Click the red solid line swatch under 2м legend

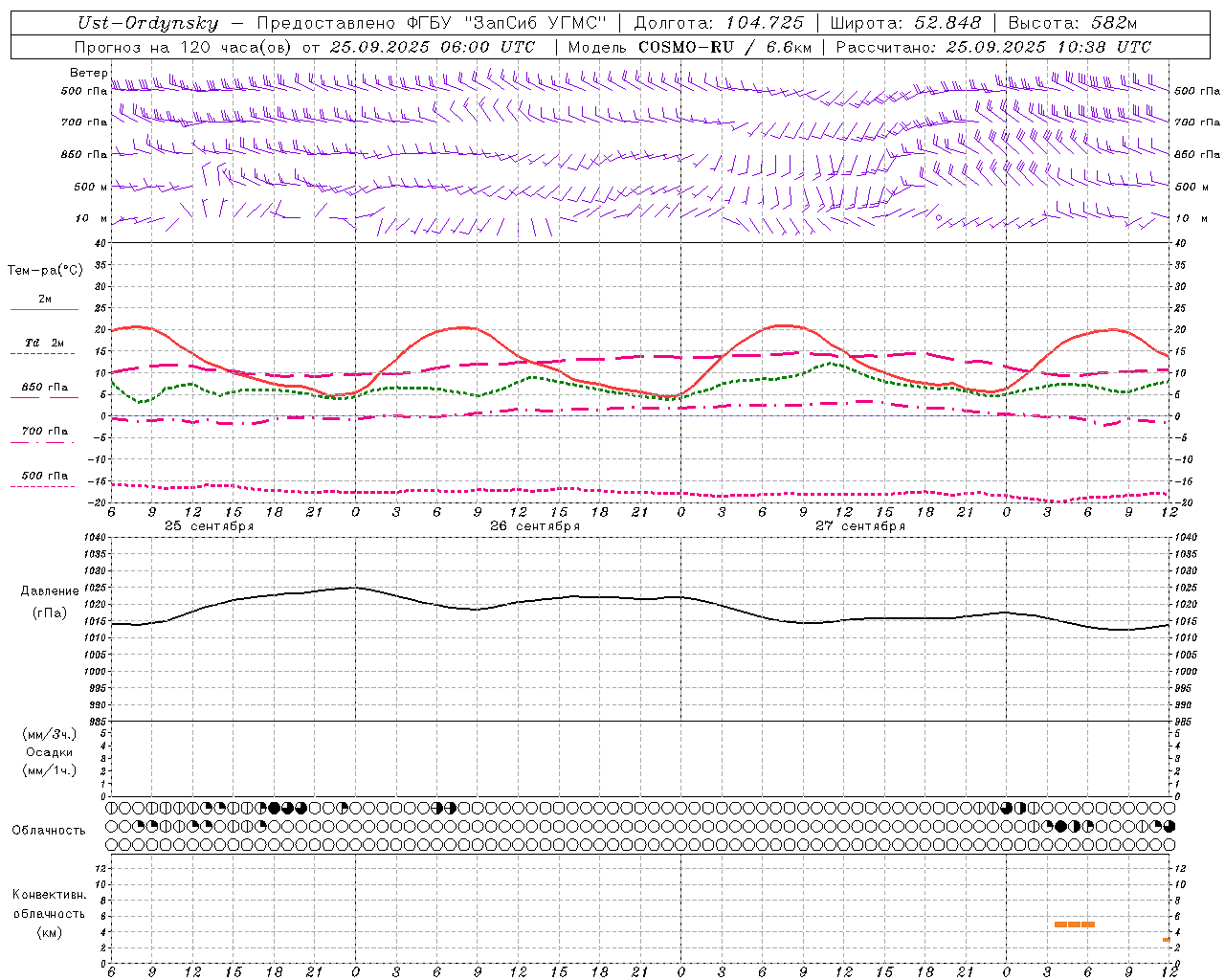click(44, 310)
